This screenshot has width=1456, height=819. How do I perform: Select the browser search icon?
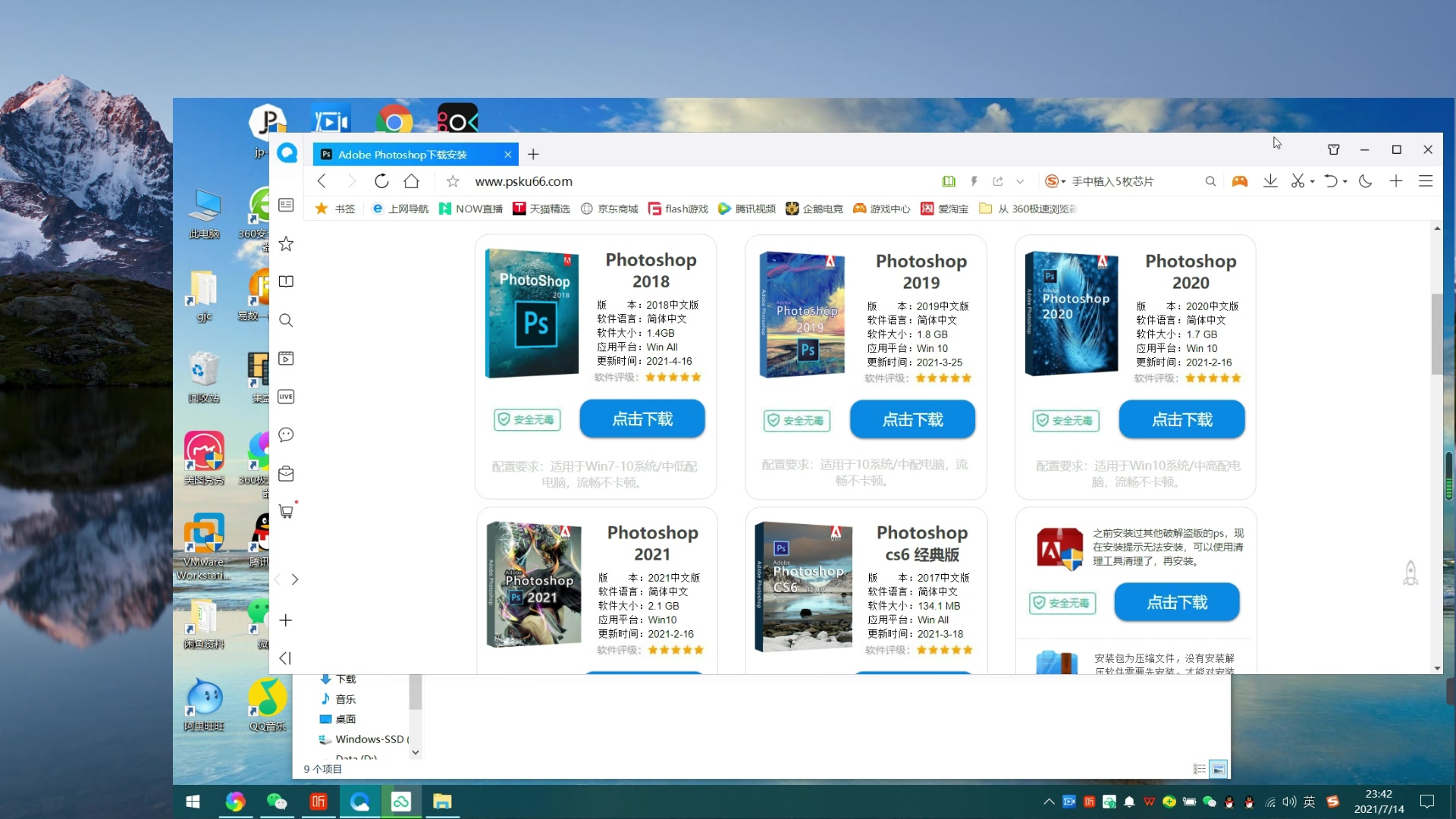[x=1210, y=181]
